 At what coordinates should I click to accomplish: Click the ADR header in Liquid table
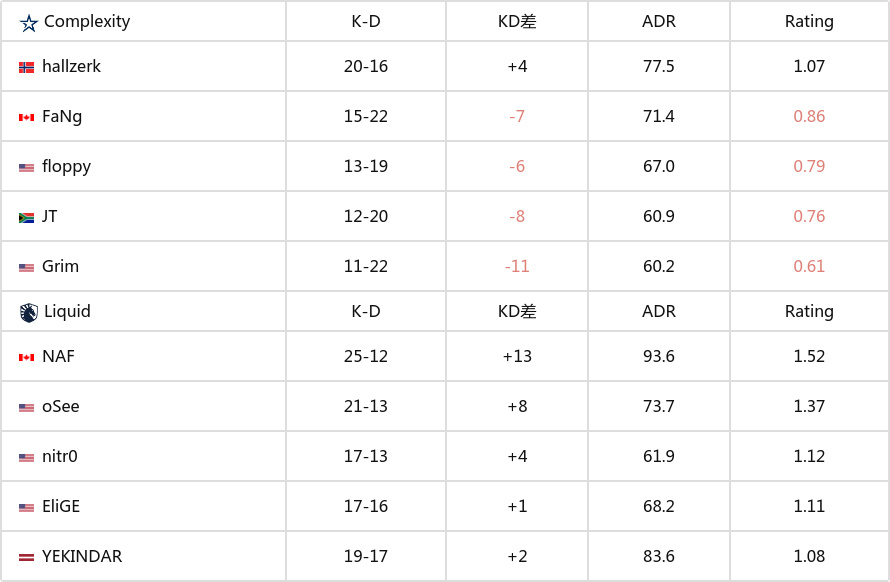tap(658, 311)
